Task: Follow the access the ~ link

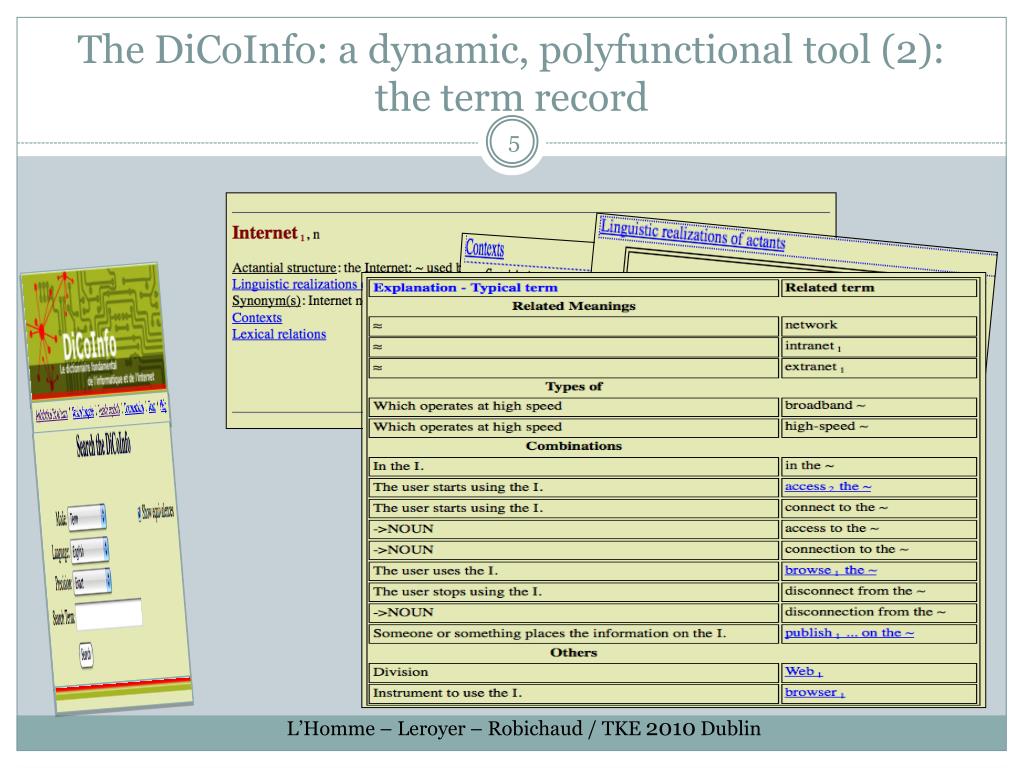Action: click(x=827, y=487)
